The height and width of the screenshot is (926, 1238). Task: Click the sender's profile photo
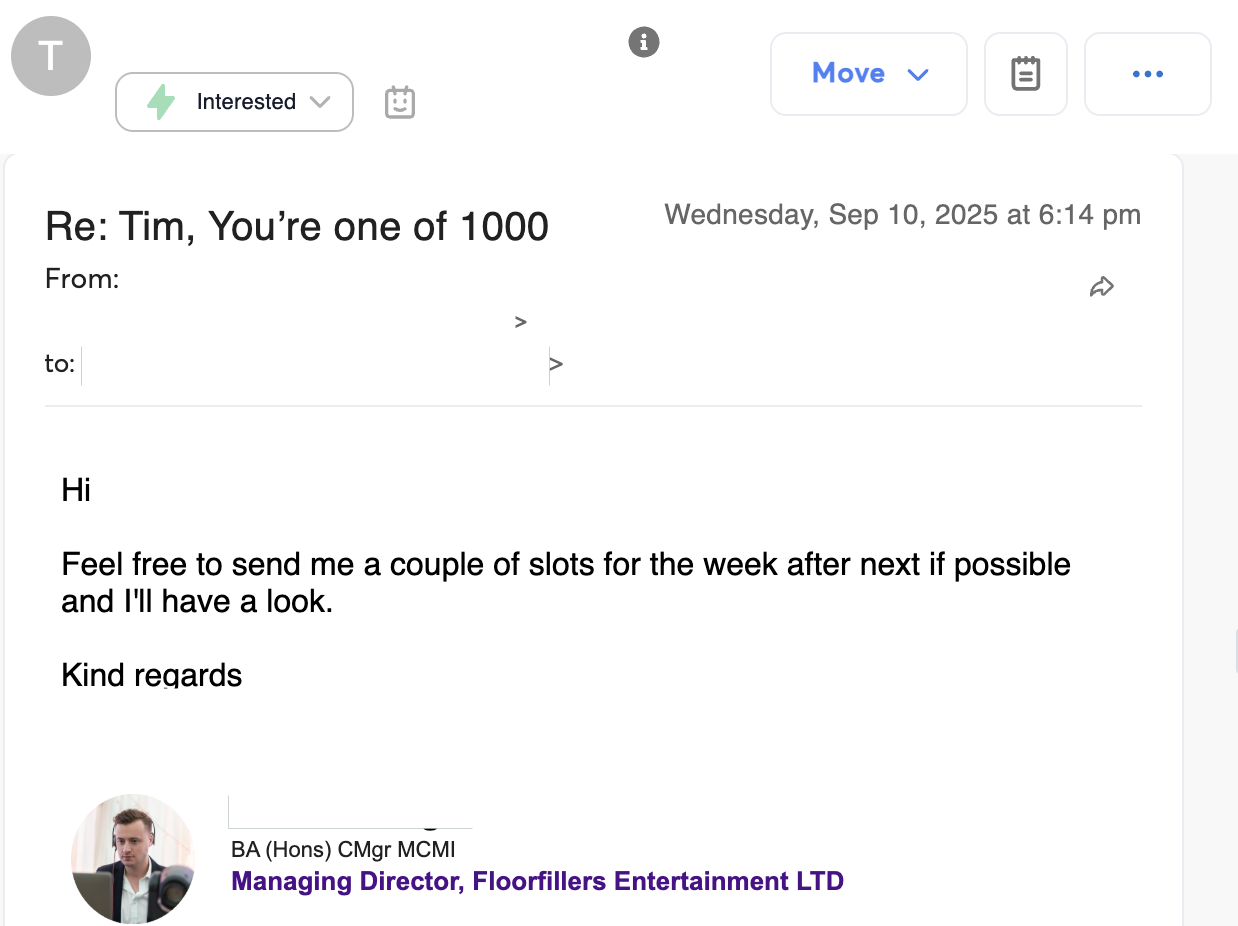[132, 858]
